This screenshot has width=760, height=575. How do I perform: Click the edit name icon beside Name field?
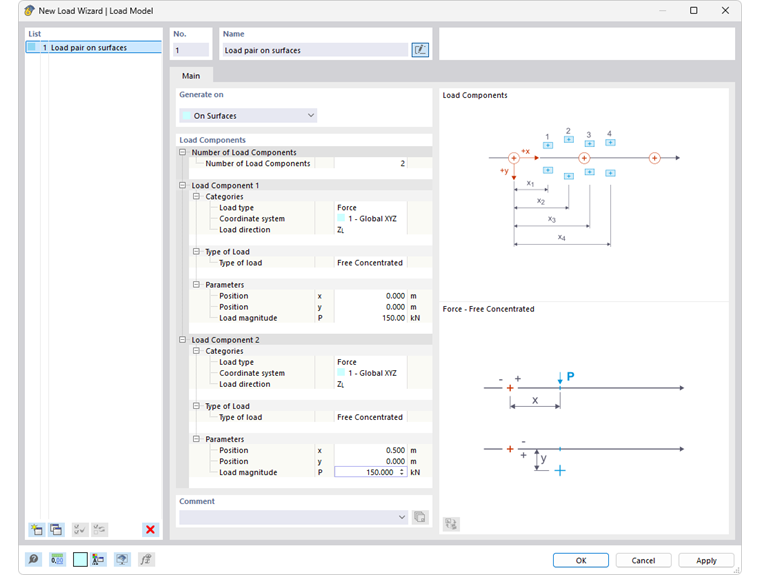(420, 49)
